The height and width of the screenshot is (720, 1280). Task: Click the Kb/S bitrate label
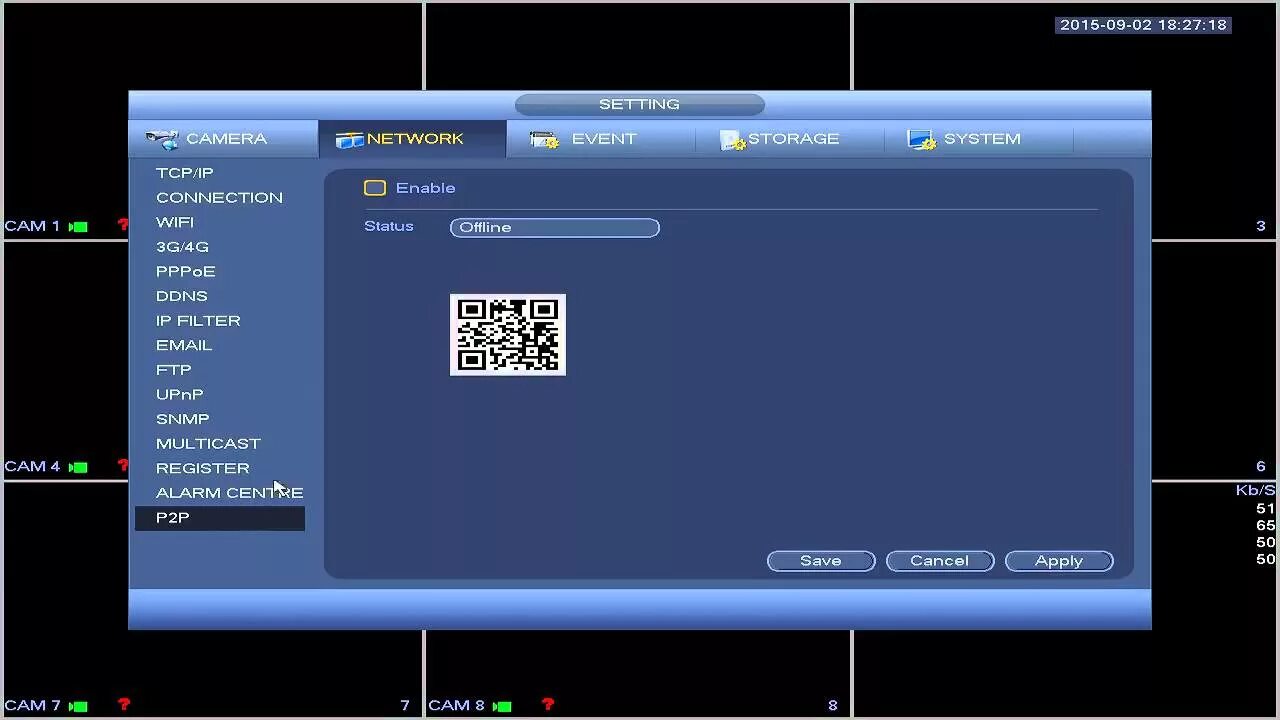1255,490
